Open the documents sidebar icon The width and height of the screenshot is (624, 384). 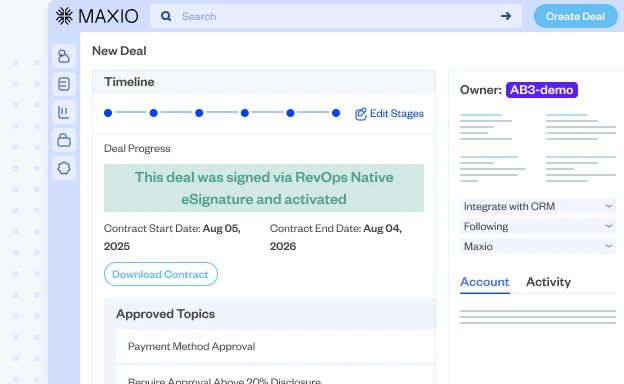coord(64,84)
